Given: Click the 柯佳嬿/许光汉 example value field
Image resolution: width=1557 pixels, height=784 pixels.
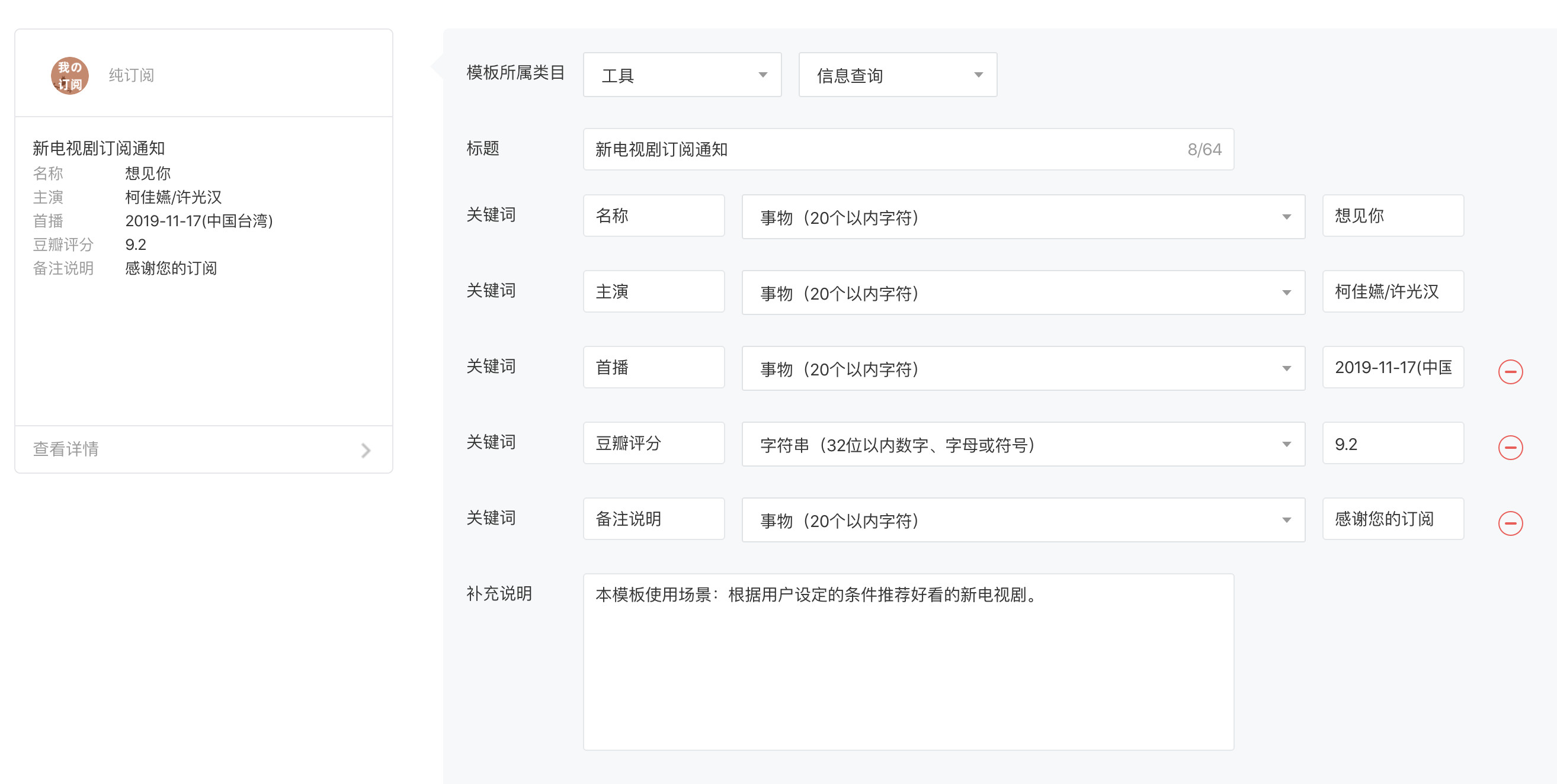Looking at the screenshot, I should (x=1392, y=291).
